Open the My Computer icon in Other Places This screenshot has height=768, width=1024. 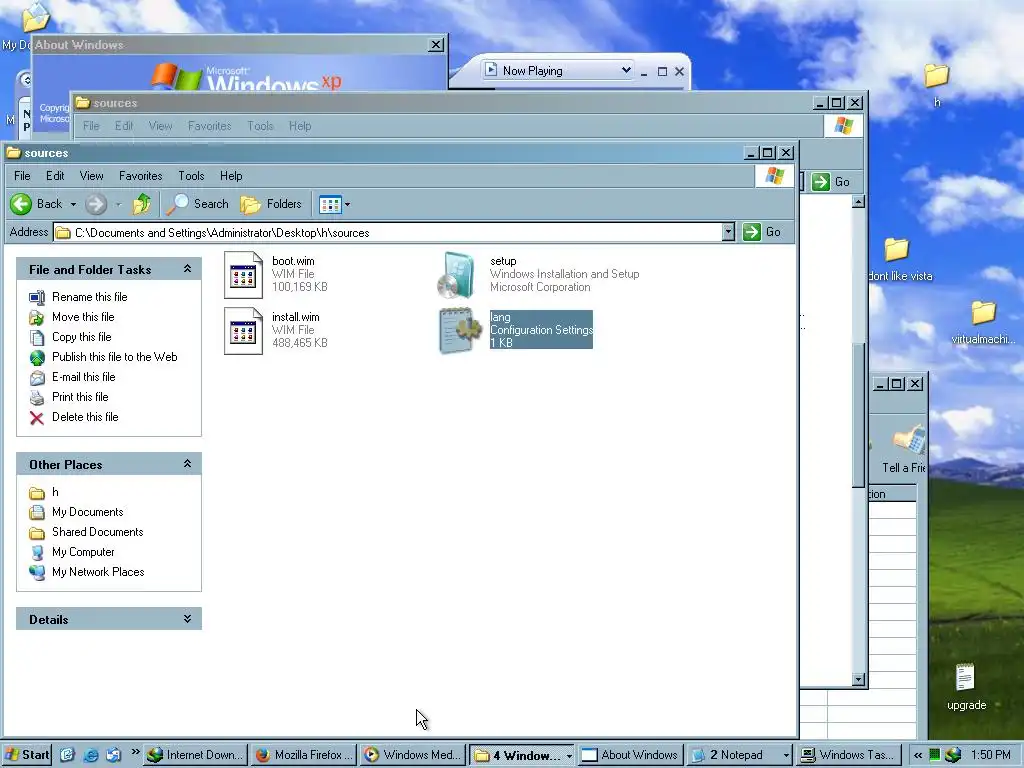(x=37, y=552)
